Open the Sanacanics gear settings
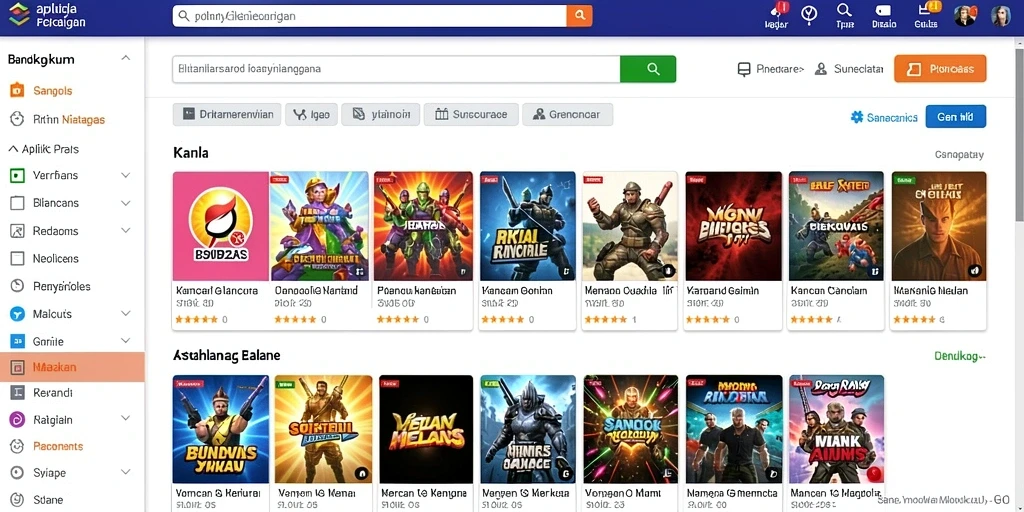1024x512 pixels. tap(857, 117)
